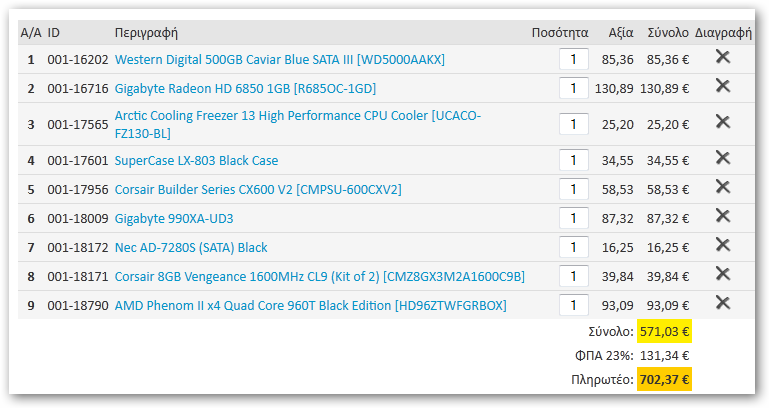Click the Διαγραφή column header

click(723, 33)
